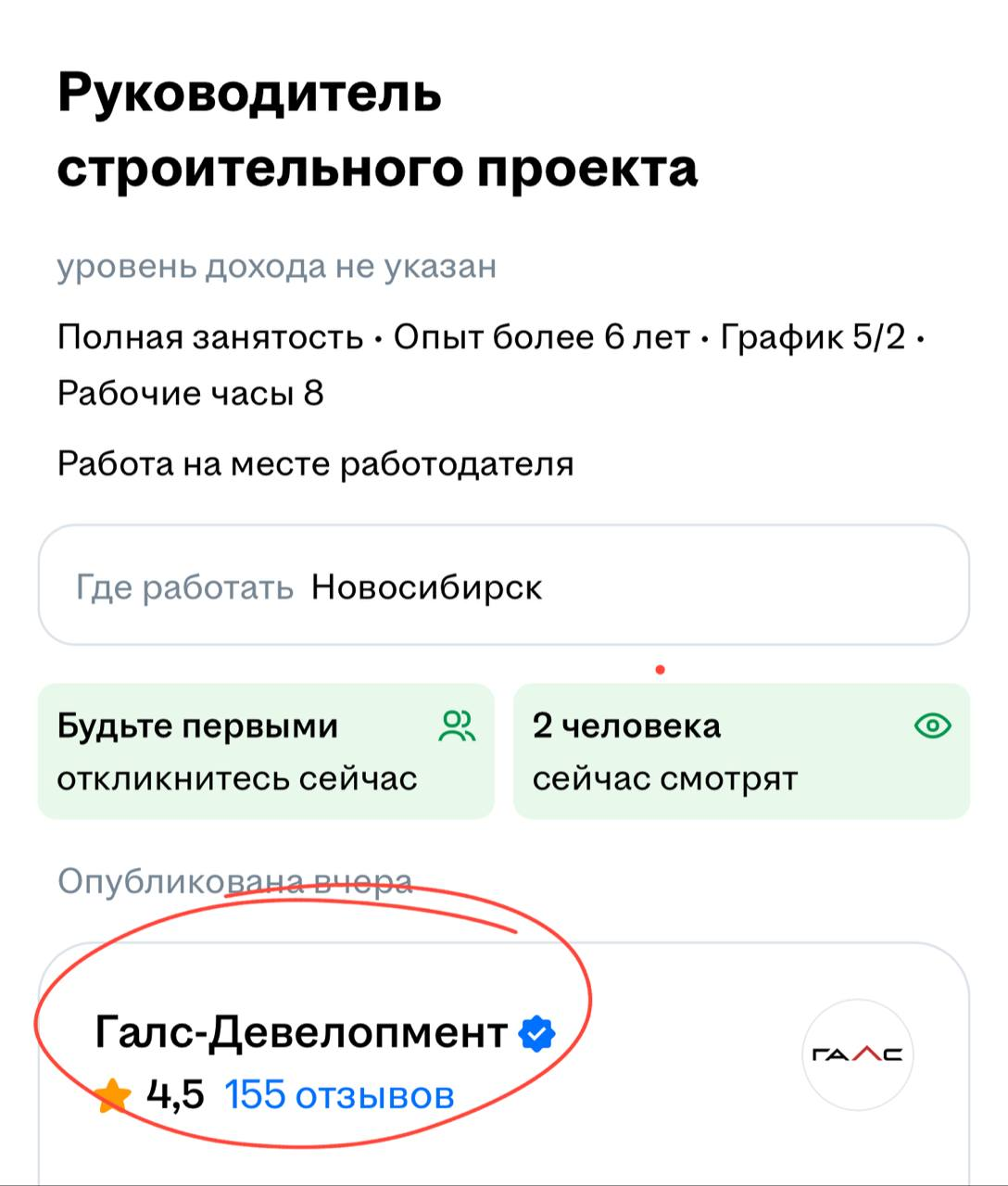Click the Работа на месте работодателя line
Image resolution: width=1008 pixels, height=1186 pixels.
click(x=315, y=463)
